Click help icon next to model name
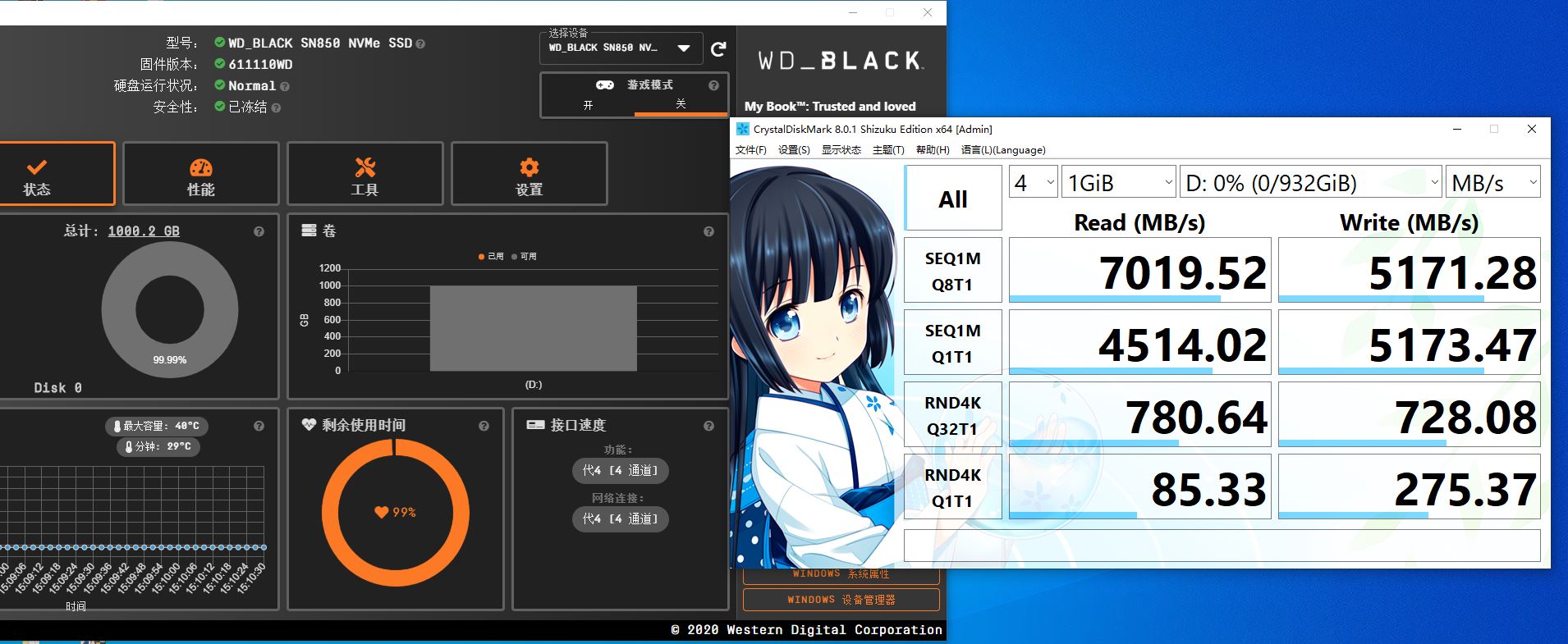Viewport: 1568px width, 644px height. pyautogui.click(x=420, y=44)
